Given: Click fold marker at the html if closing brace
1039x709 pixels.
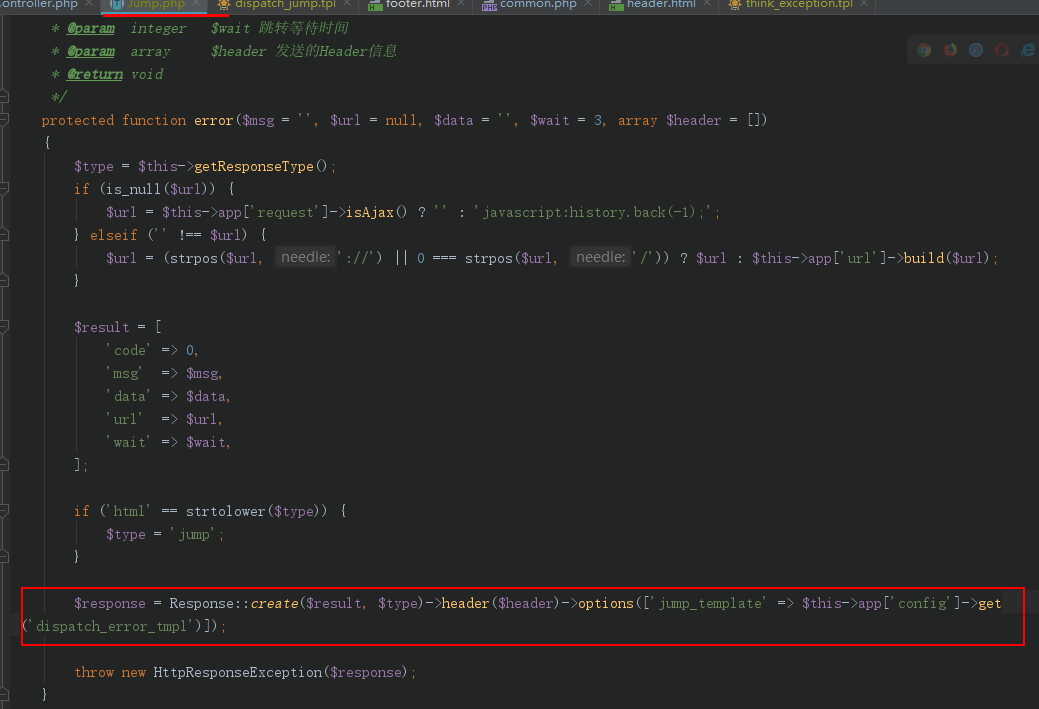Looking at the screenshot, I should pos(4,556).
